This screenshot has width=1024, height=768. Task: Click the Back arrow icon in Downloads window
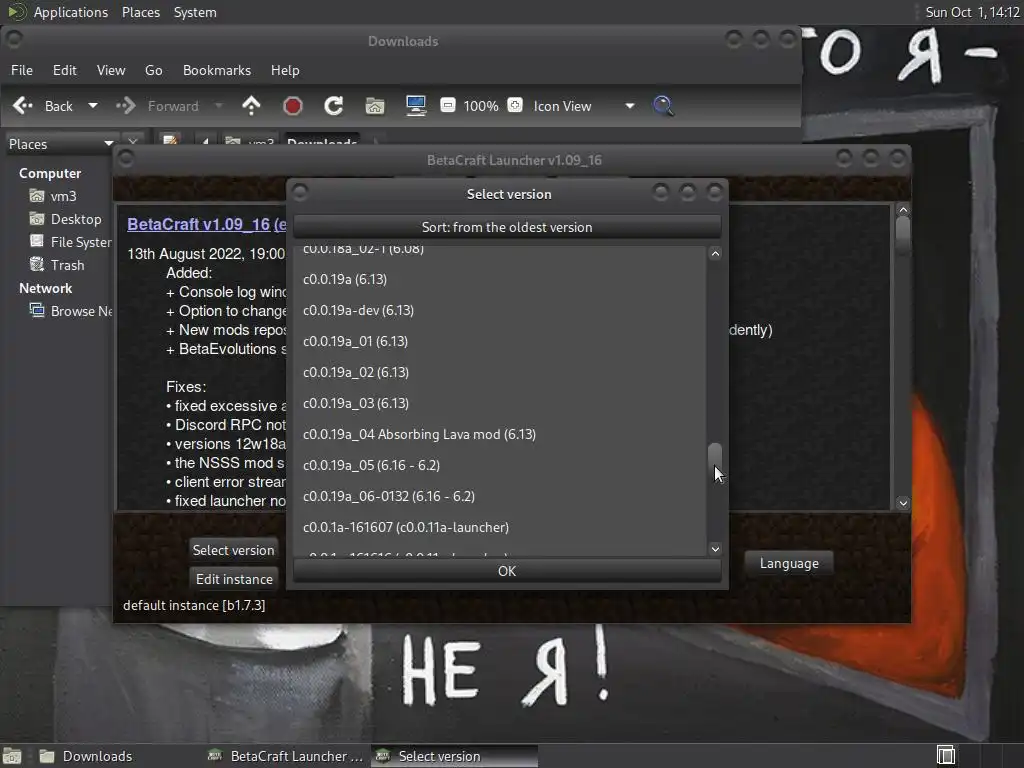(23, 106)
